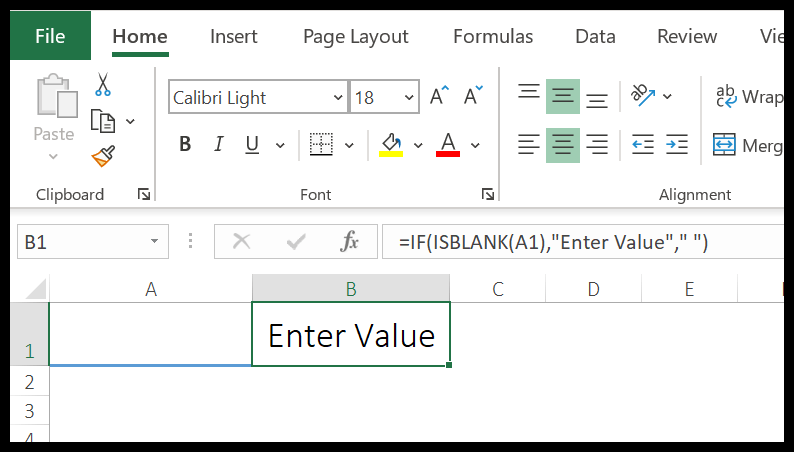Expand Borders dropdown arrow
Viewport: 794px width, 452px height.
pyautogui.click(x=349, y=145)
